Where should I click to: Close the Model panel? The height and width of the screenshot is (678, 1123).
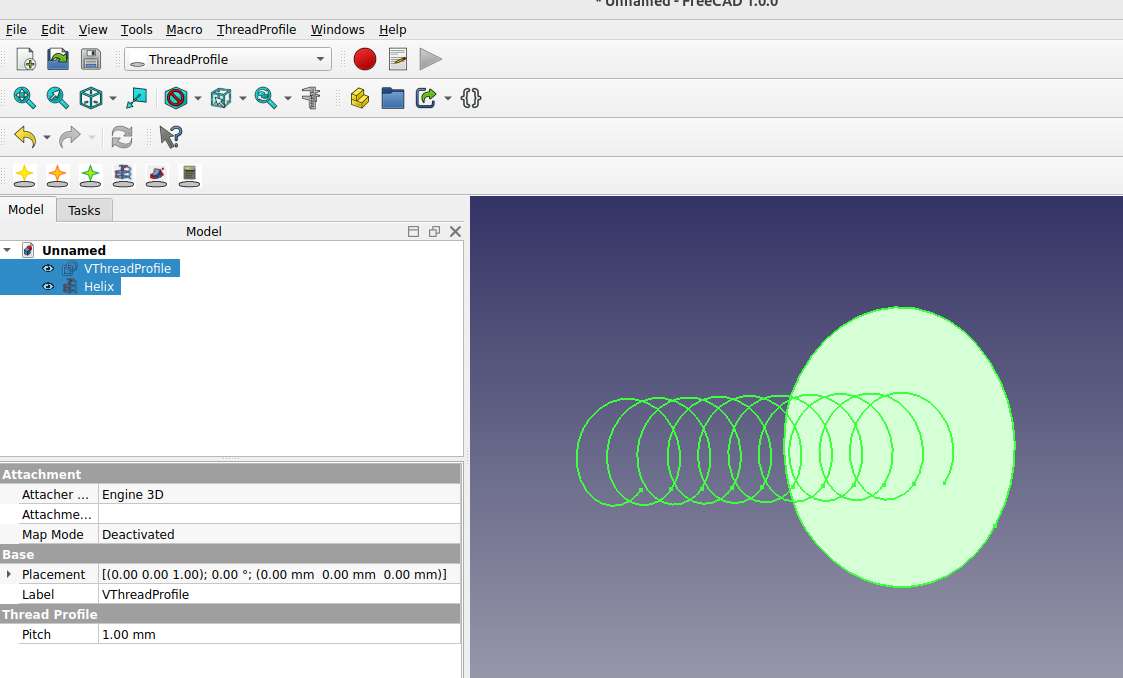tap(456, 231)
